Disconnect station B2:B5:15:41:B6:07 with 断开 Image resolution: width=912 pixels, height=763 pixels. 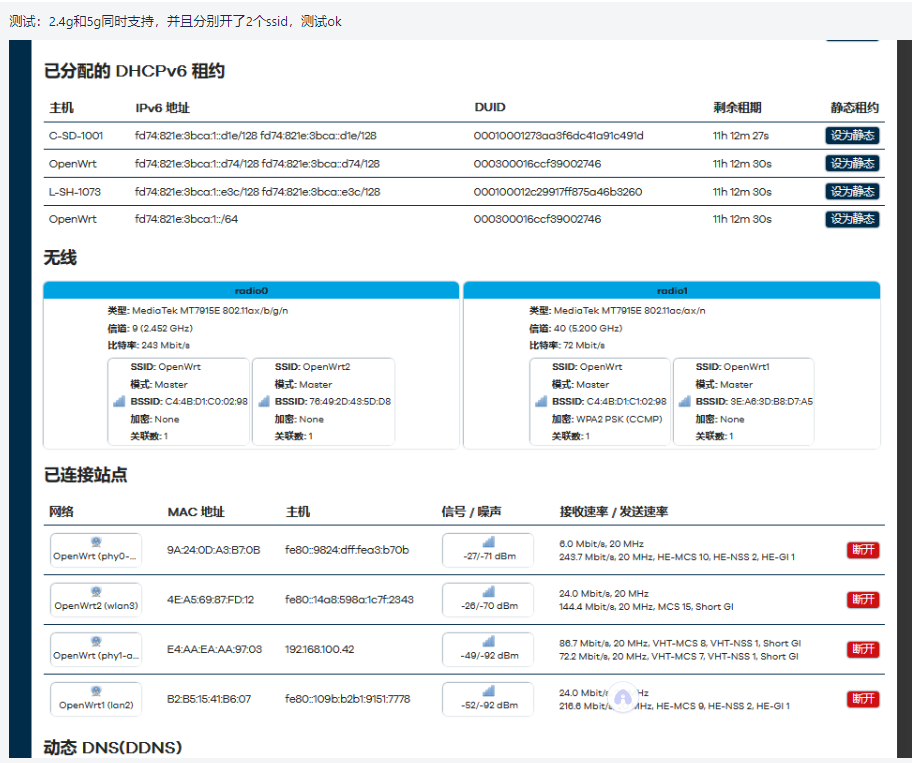point(863,699)
